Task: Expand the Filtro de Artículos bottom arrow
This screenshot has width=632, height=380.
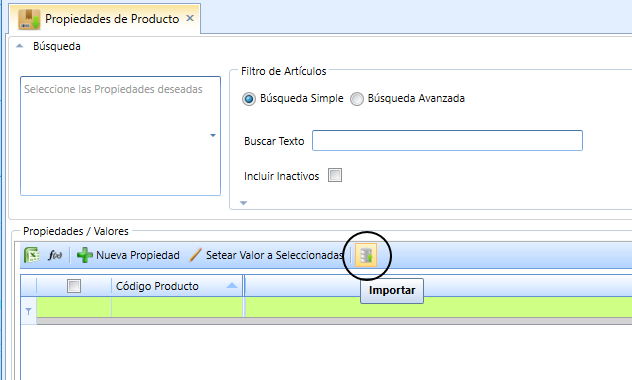Action: [243, 203]
